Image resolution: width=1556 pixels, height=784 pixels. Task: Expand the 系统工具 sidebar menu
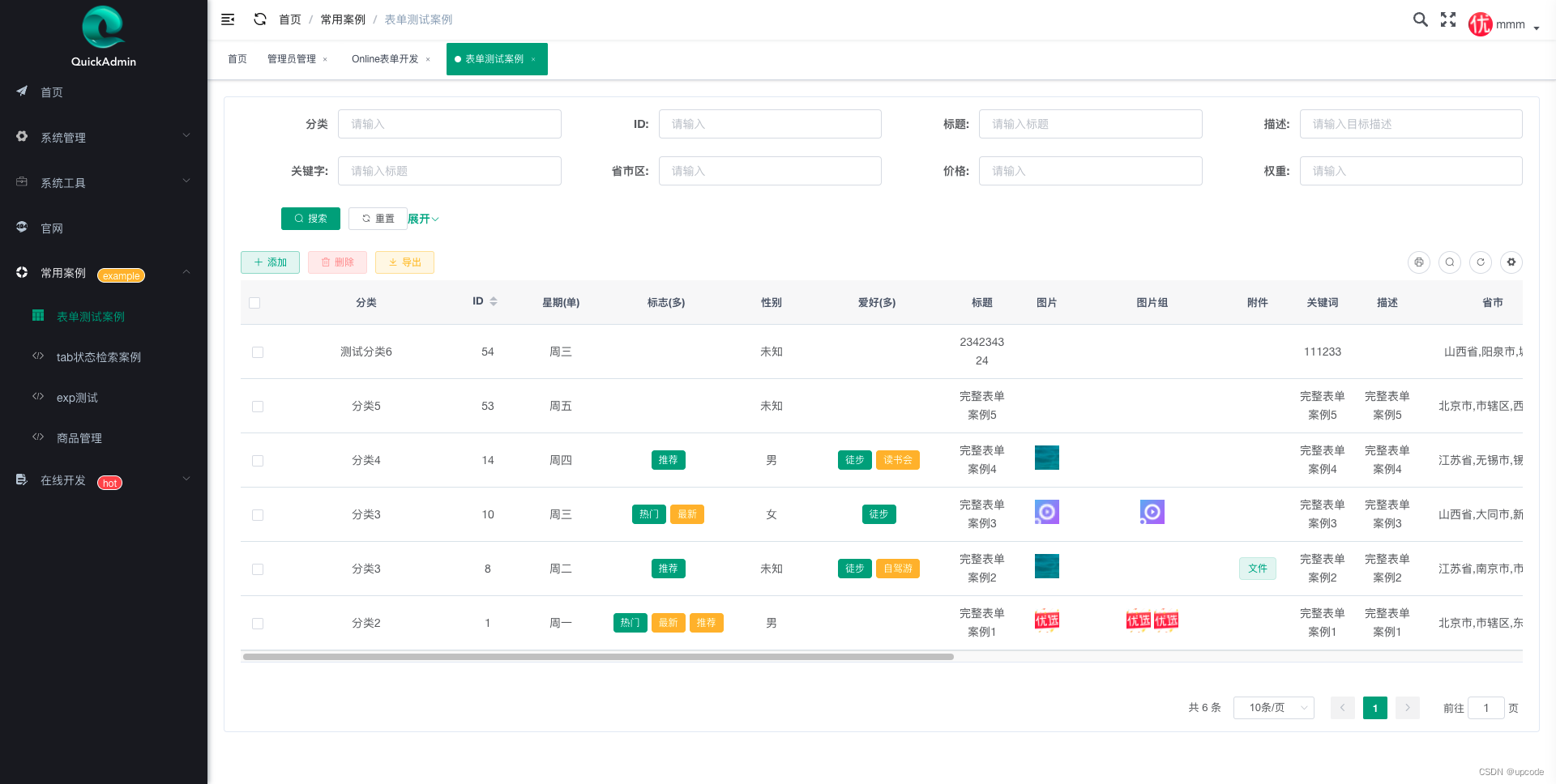104,182
